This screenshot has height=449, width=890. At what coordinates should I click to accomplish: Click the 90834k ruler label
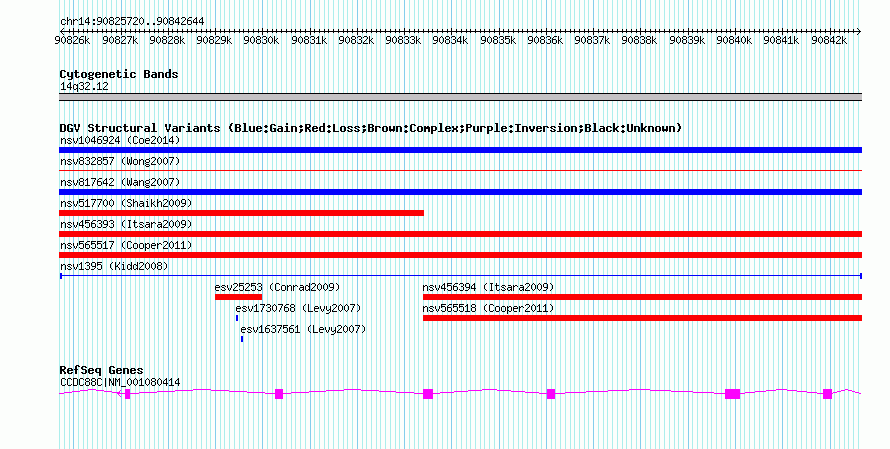tap(450, 40)
